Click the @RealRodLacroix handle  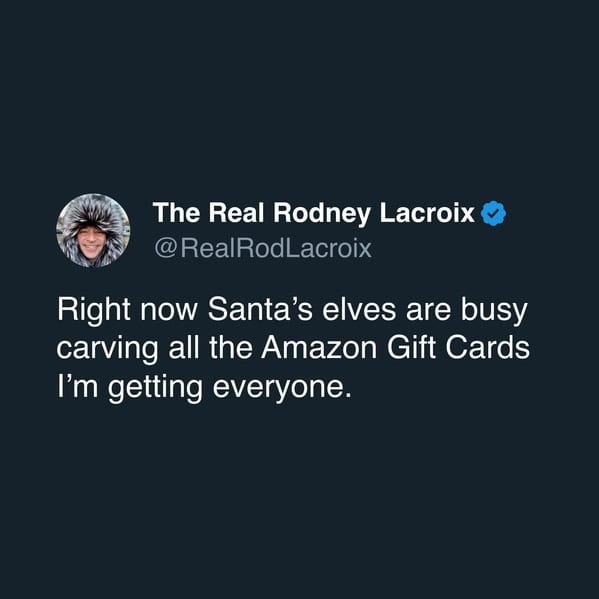coord(263,248)
